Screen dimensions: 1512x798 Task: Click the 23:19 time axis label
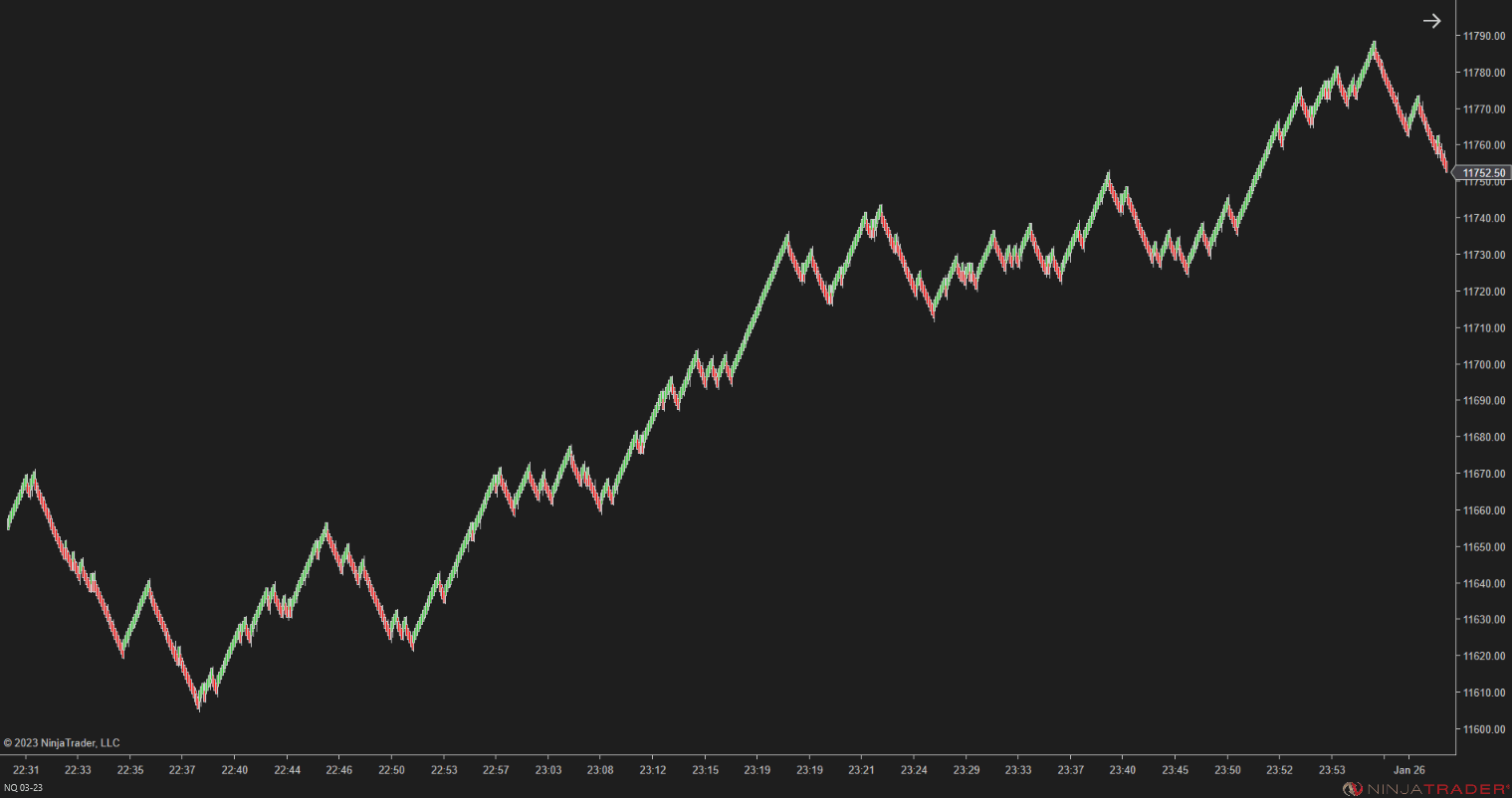coord(756,769)
